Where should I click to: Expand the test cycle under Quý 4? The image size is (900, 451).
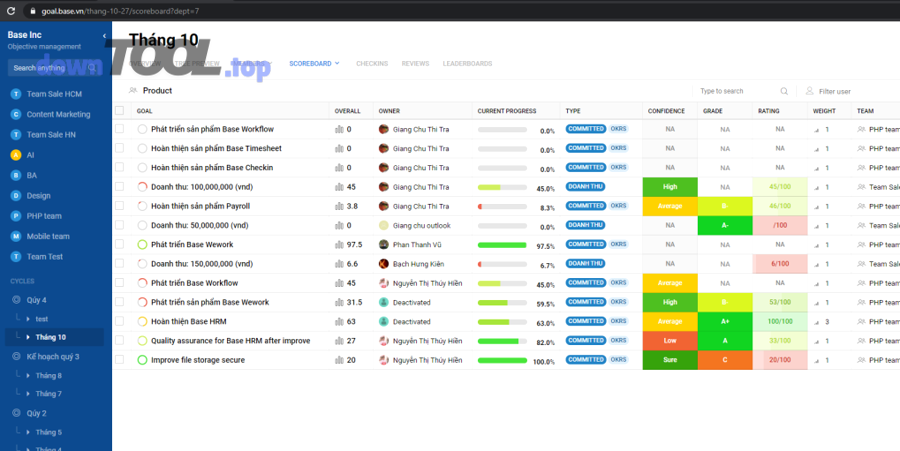28,319
